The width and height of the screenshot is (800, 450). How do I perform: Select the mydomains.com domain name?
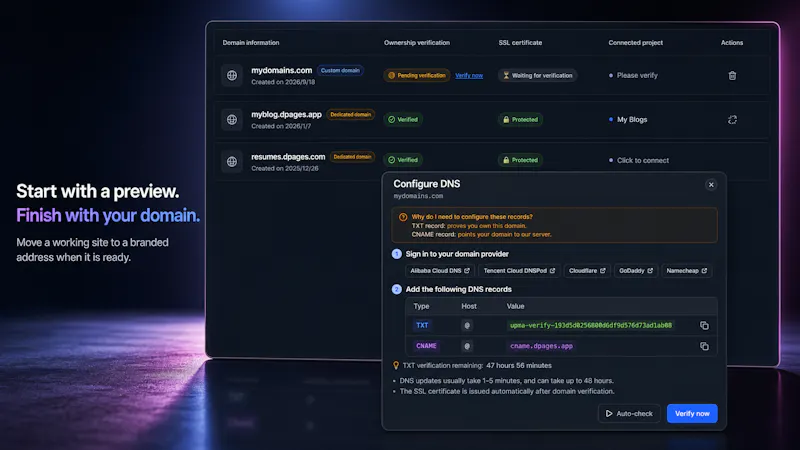coord(282,70)
